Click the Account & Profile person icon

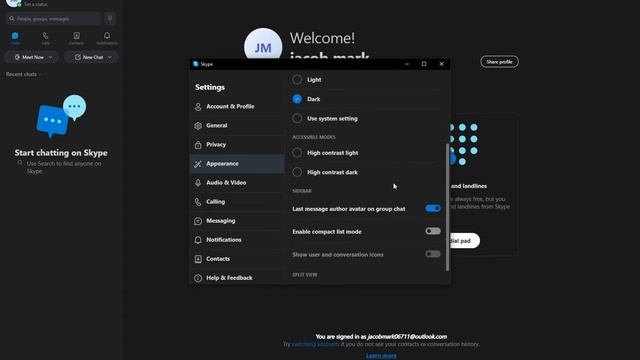(x=198, y=107)
